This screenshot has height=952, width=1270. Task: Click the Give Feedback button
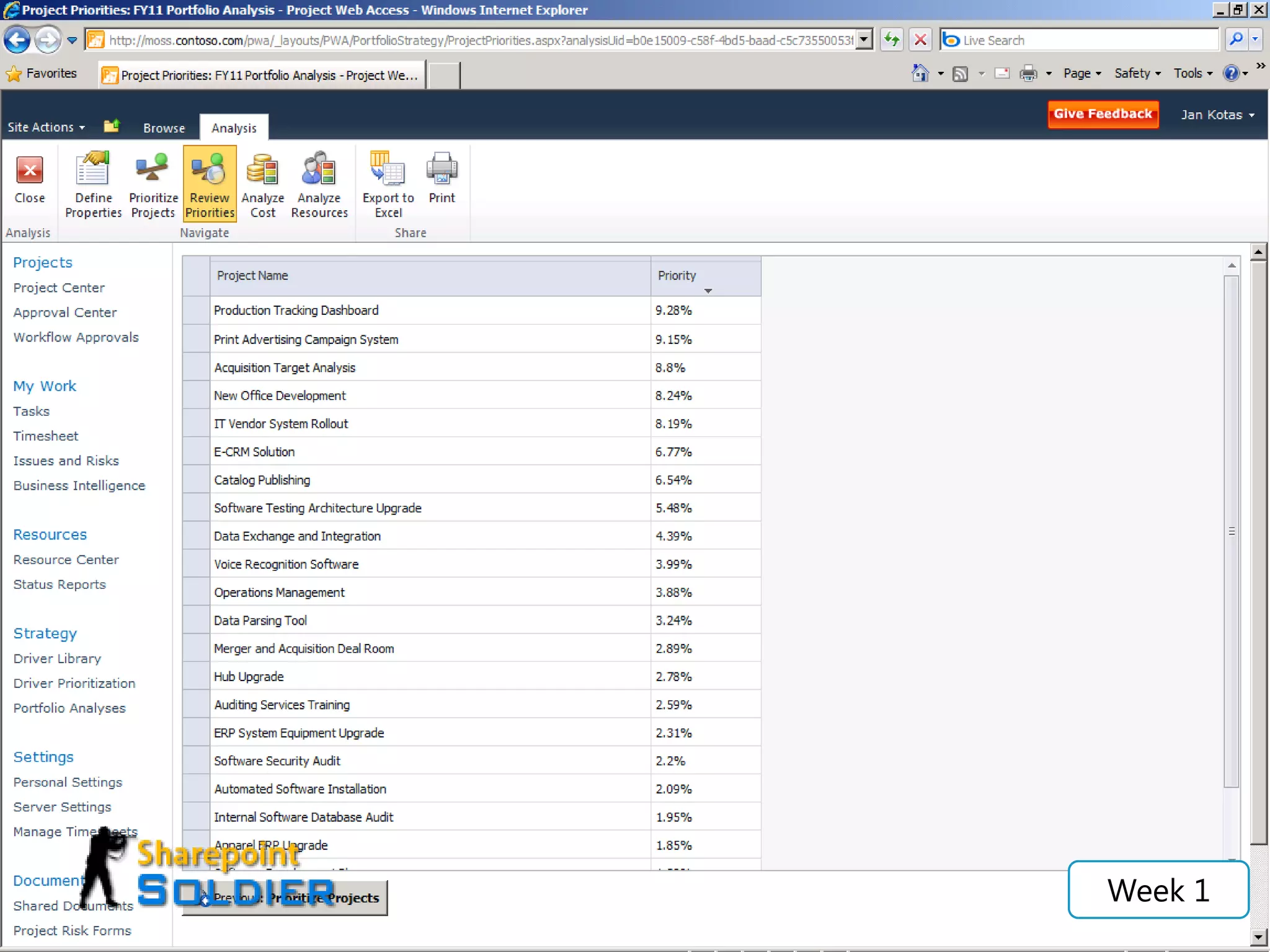coord(1103,114)
